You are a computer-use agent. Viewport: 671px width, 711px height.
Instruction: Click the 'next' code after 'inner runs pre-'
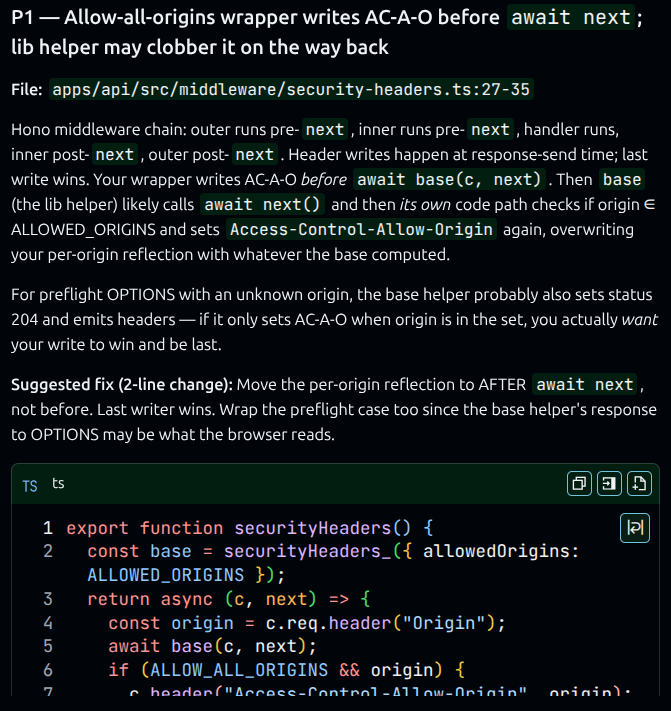tap(490, 130)
